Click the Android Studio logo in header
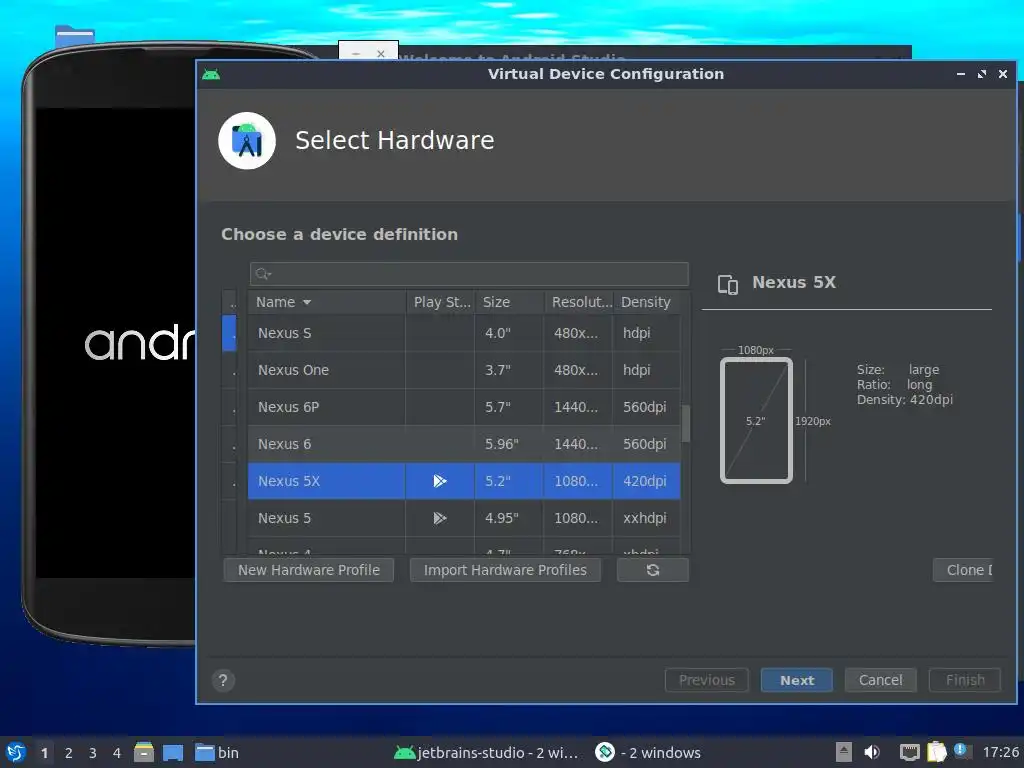 point(247,141)
